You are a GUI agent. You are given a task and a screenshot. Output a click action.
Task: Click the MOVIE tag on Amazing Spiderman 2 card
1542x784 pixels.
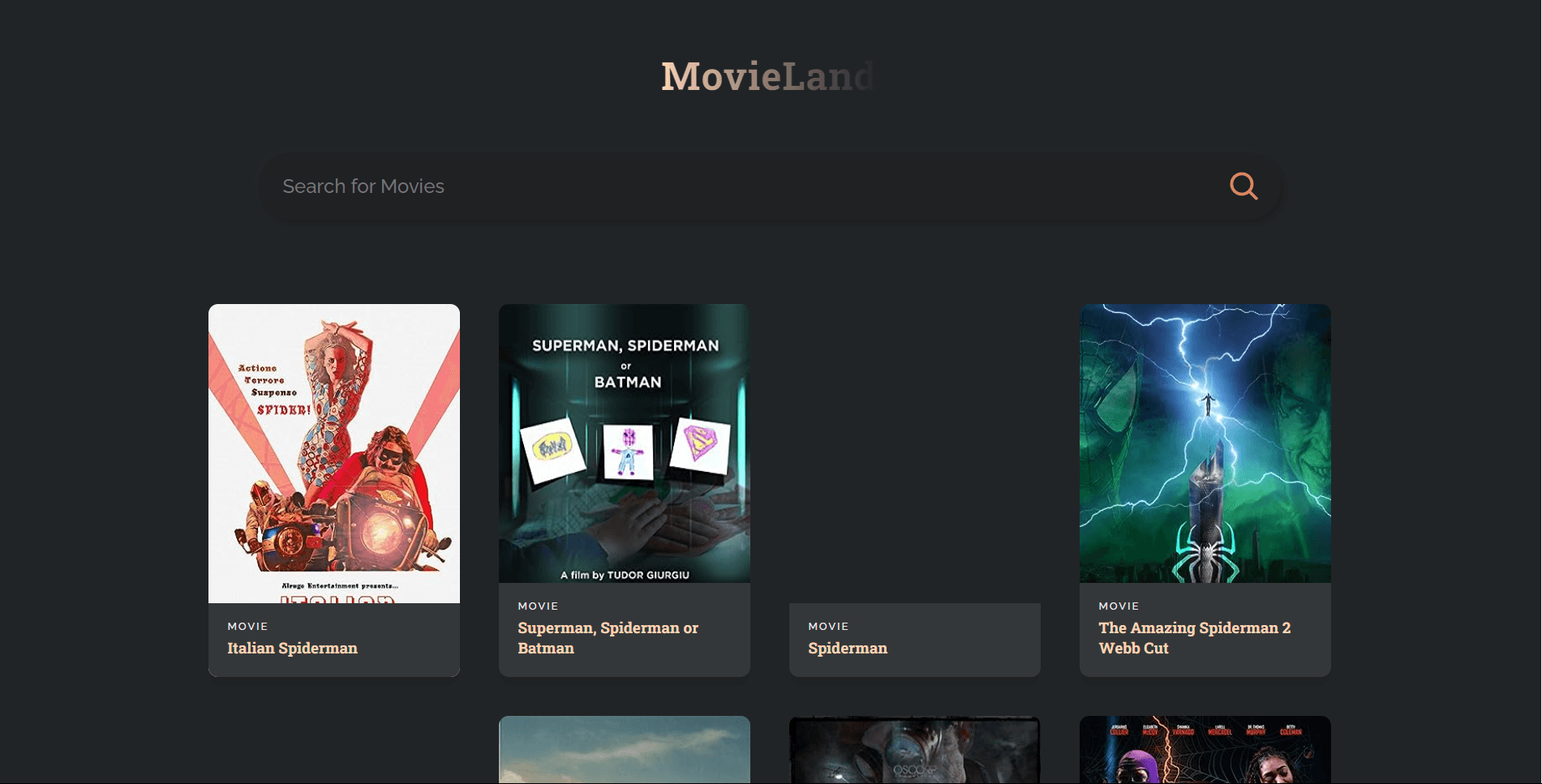[x=1118, y=606]
